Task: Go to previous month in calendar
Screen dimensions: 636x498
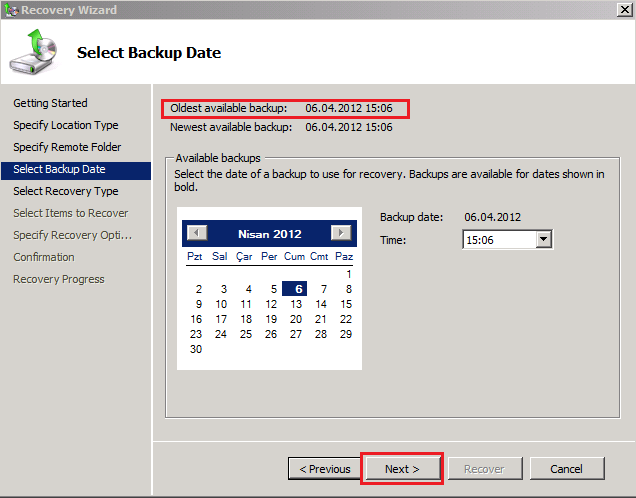Action: [198, 233]
